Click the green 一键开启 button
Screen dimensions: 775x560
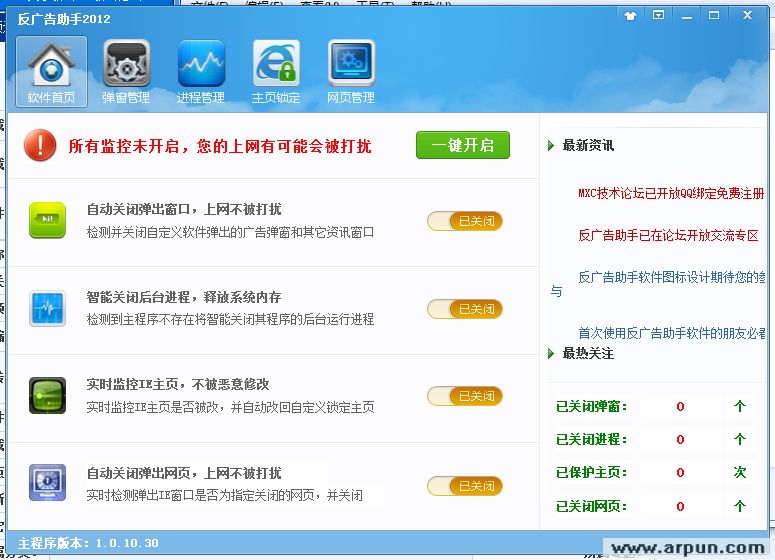[x=463, y=145]
